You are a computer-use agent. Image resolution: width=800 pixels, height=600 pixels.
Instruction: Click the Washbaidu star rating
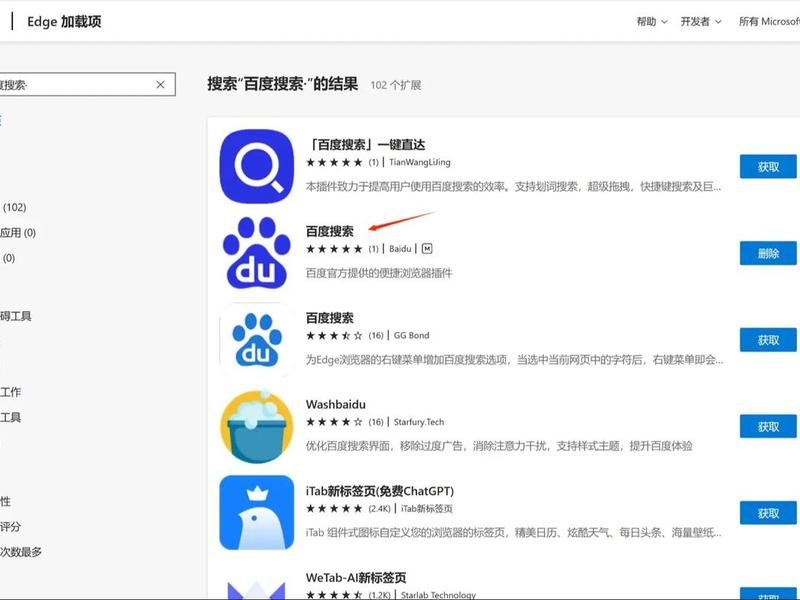click(x=334, y=422)
